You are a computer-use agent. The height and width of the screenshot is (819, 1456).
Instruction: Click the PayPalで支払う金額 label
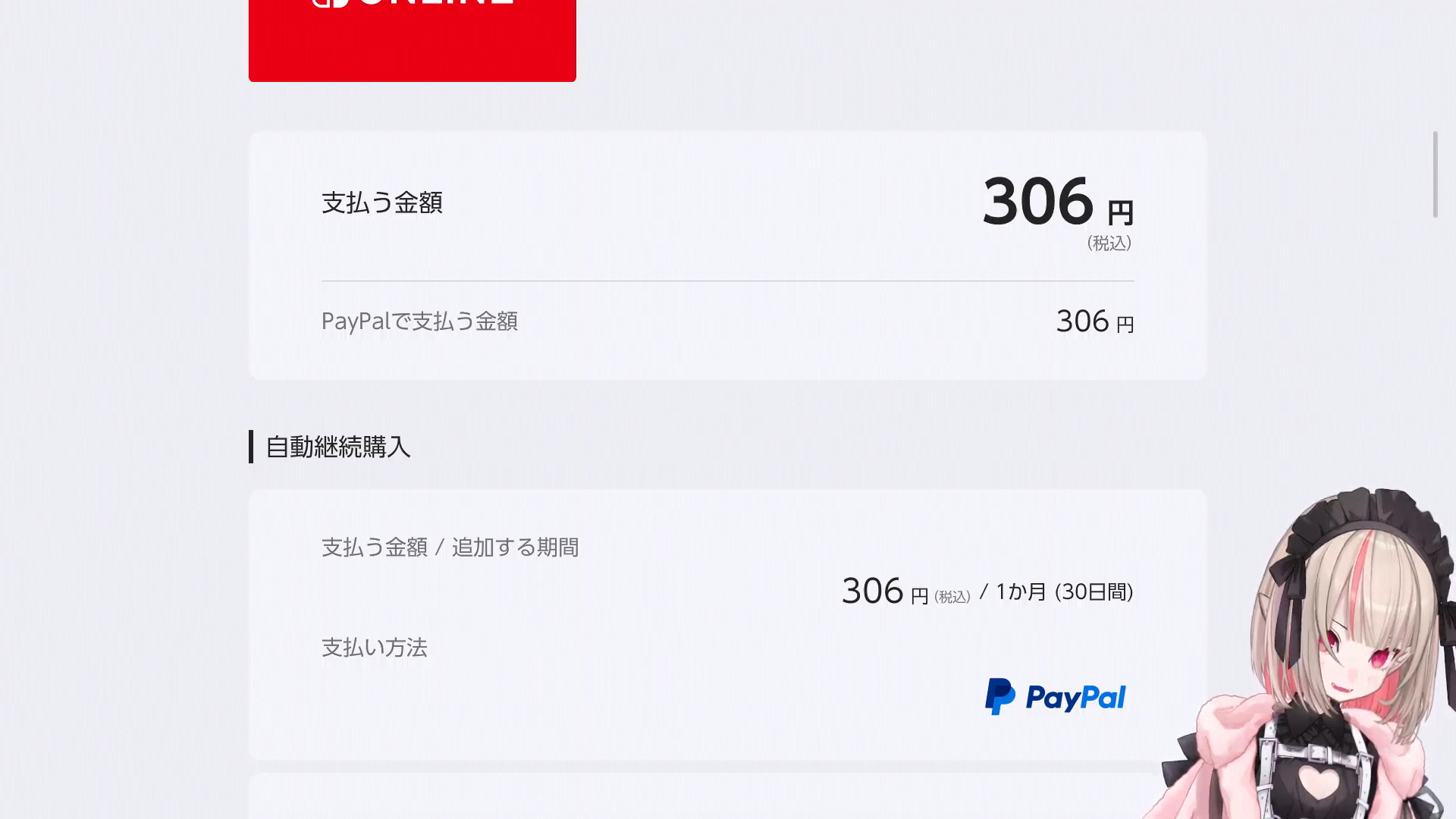tap(419, 321)
